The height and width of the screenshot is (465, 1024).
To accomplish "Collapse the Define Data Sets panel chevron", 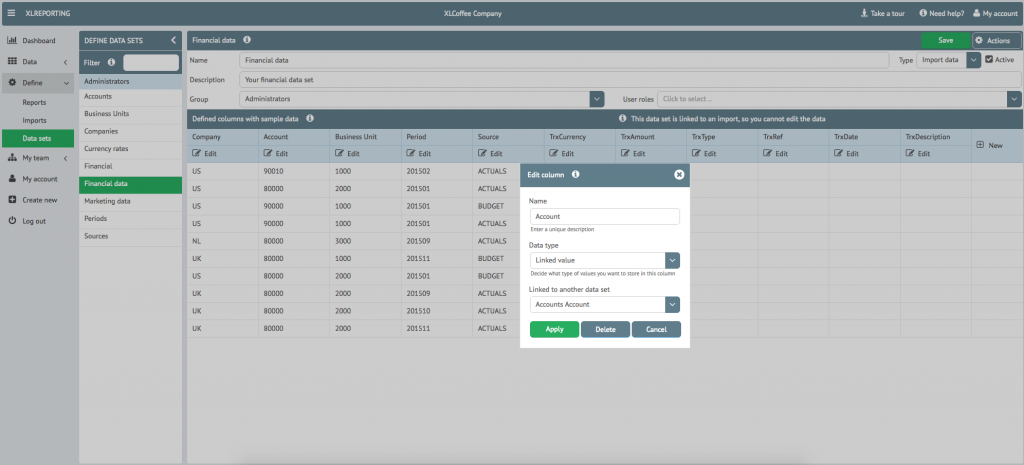I will click(x=173, y=40).
